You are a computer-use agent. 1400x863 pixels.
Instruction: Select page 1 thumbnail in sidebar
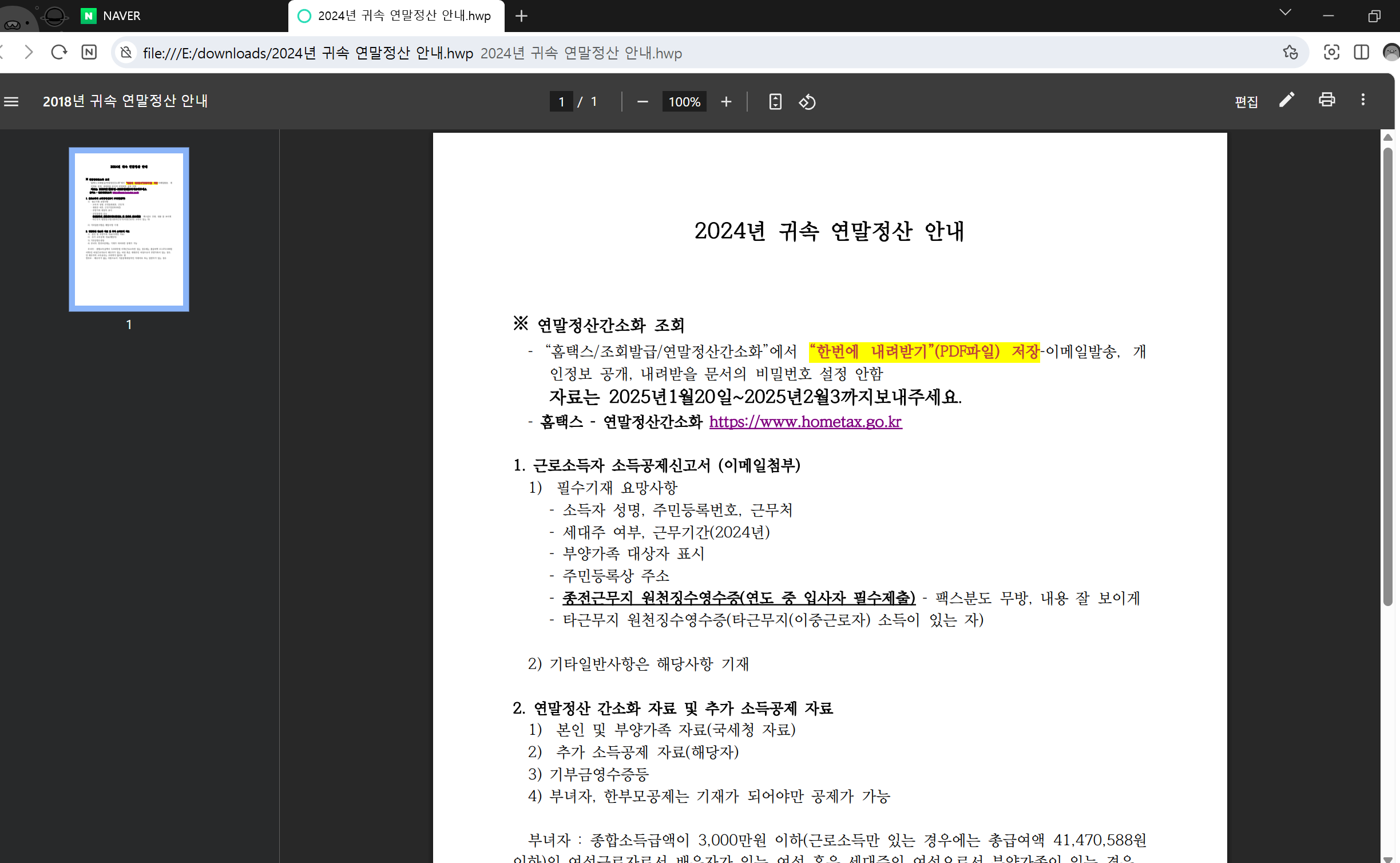tap(129, 229)
